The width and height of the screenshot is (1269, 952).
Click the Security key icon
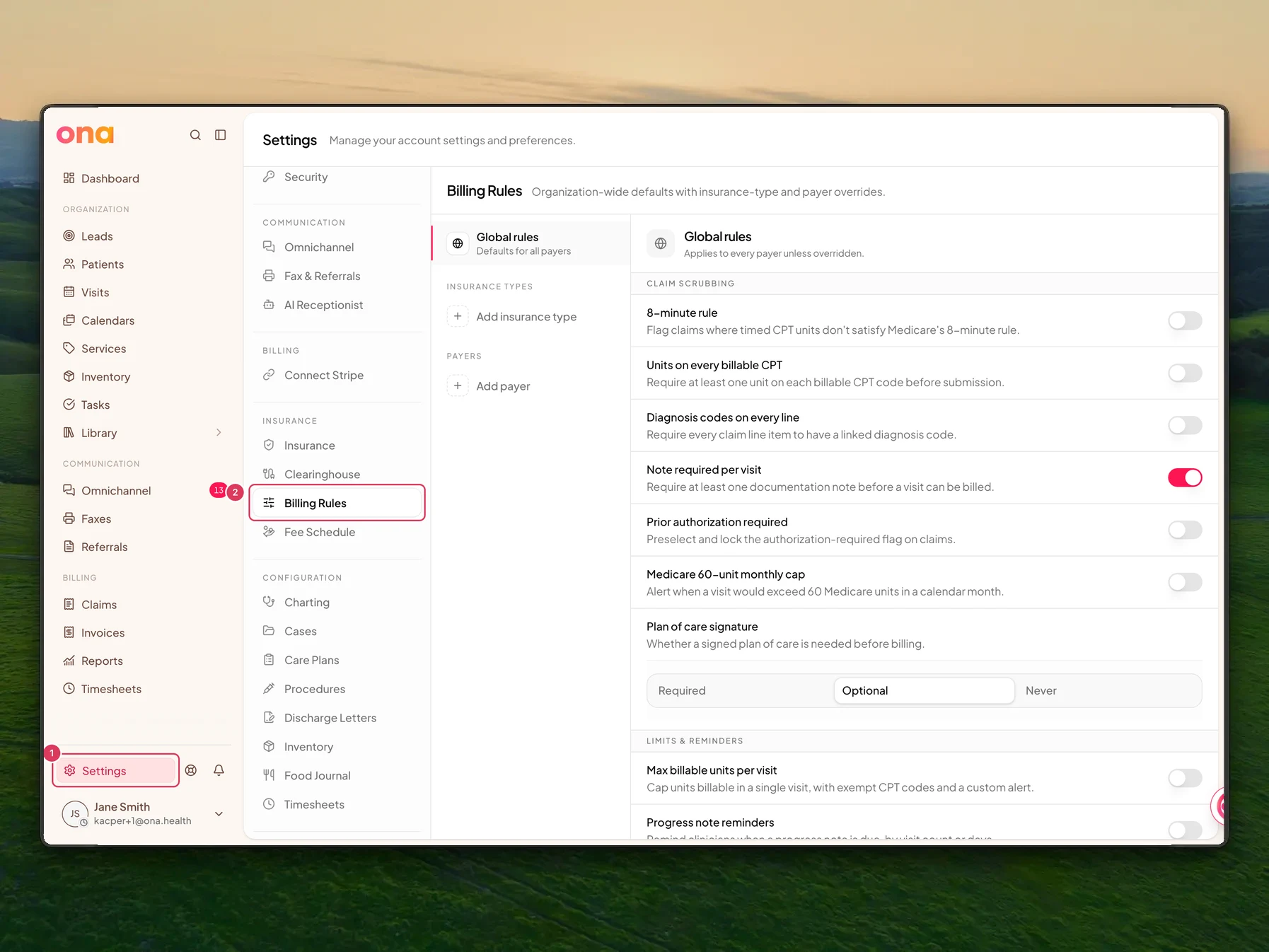click(269, 176)
